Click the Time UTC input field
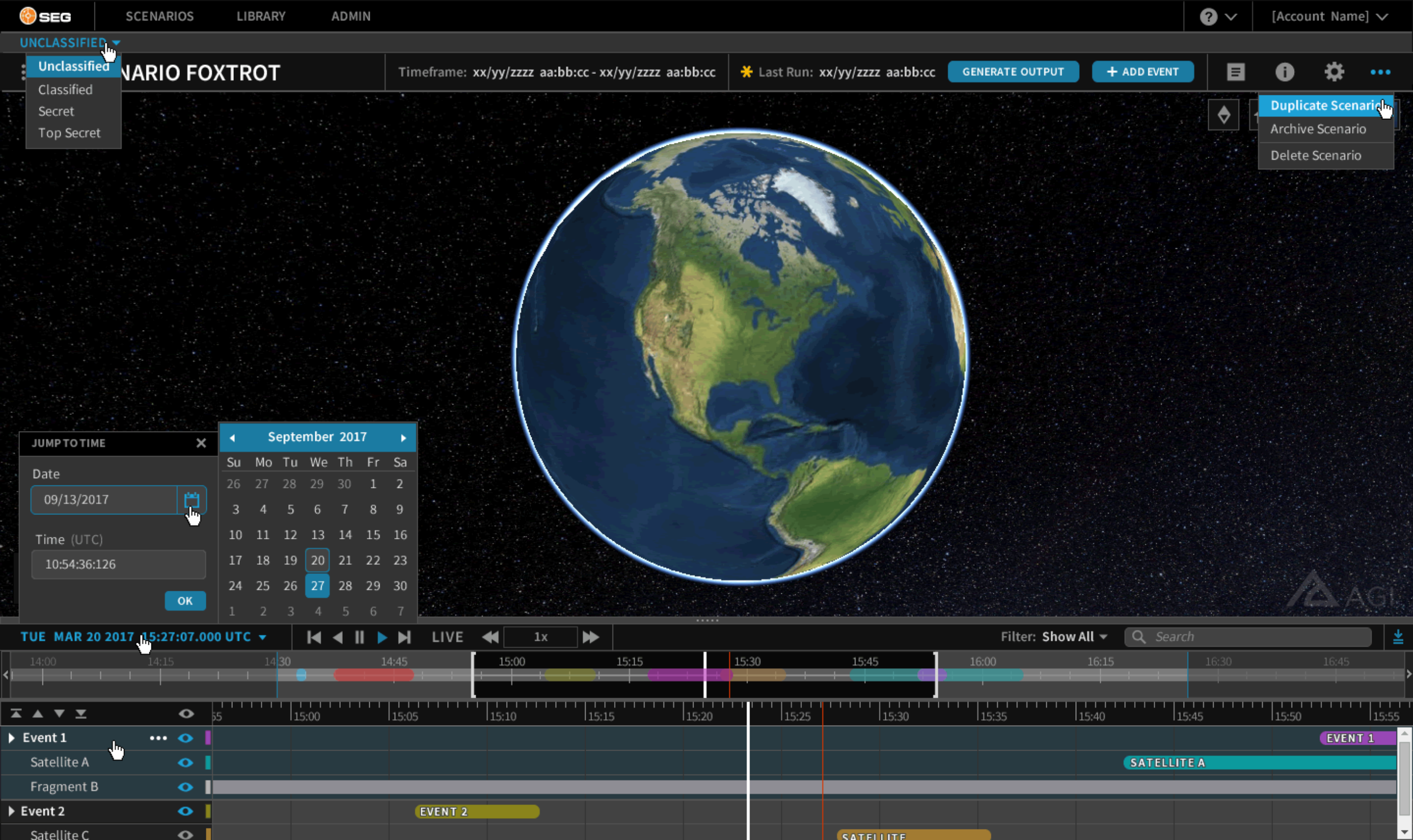1413x840 pixels. 118,564
